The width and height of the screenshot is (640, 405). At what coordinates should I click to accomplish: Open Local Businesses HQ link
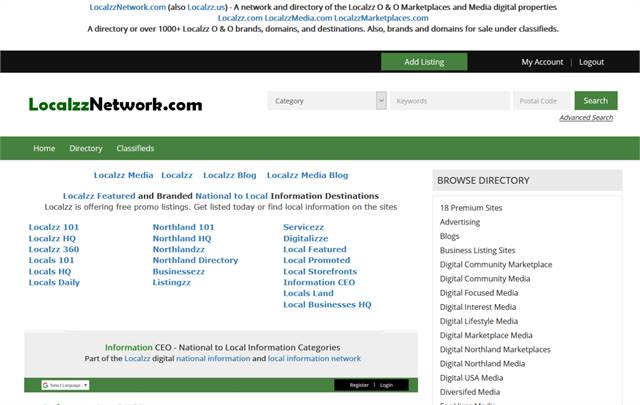tap(327, 305)
